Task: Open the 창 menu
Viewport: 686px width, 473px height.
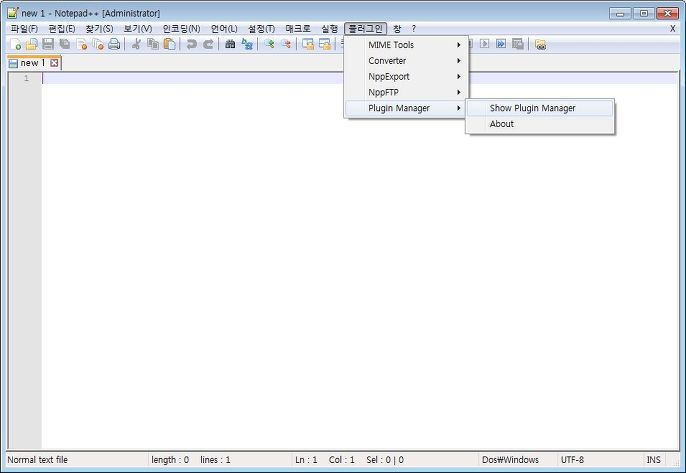Action: (x=397, y=29)
